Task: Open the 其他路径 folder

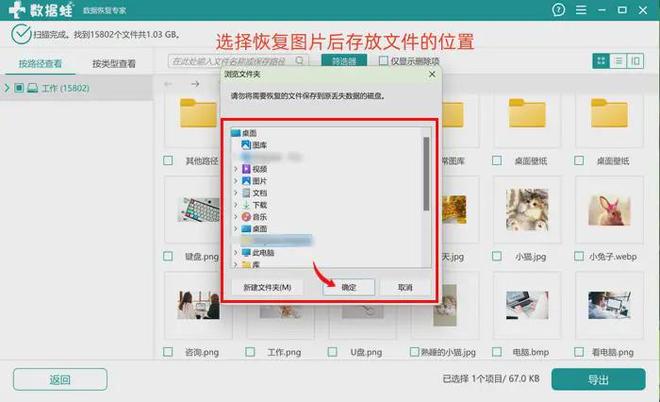Action: point(198,113)
